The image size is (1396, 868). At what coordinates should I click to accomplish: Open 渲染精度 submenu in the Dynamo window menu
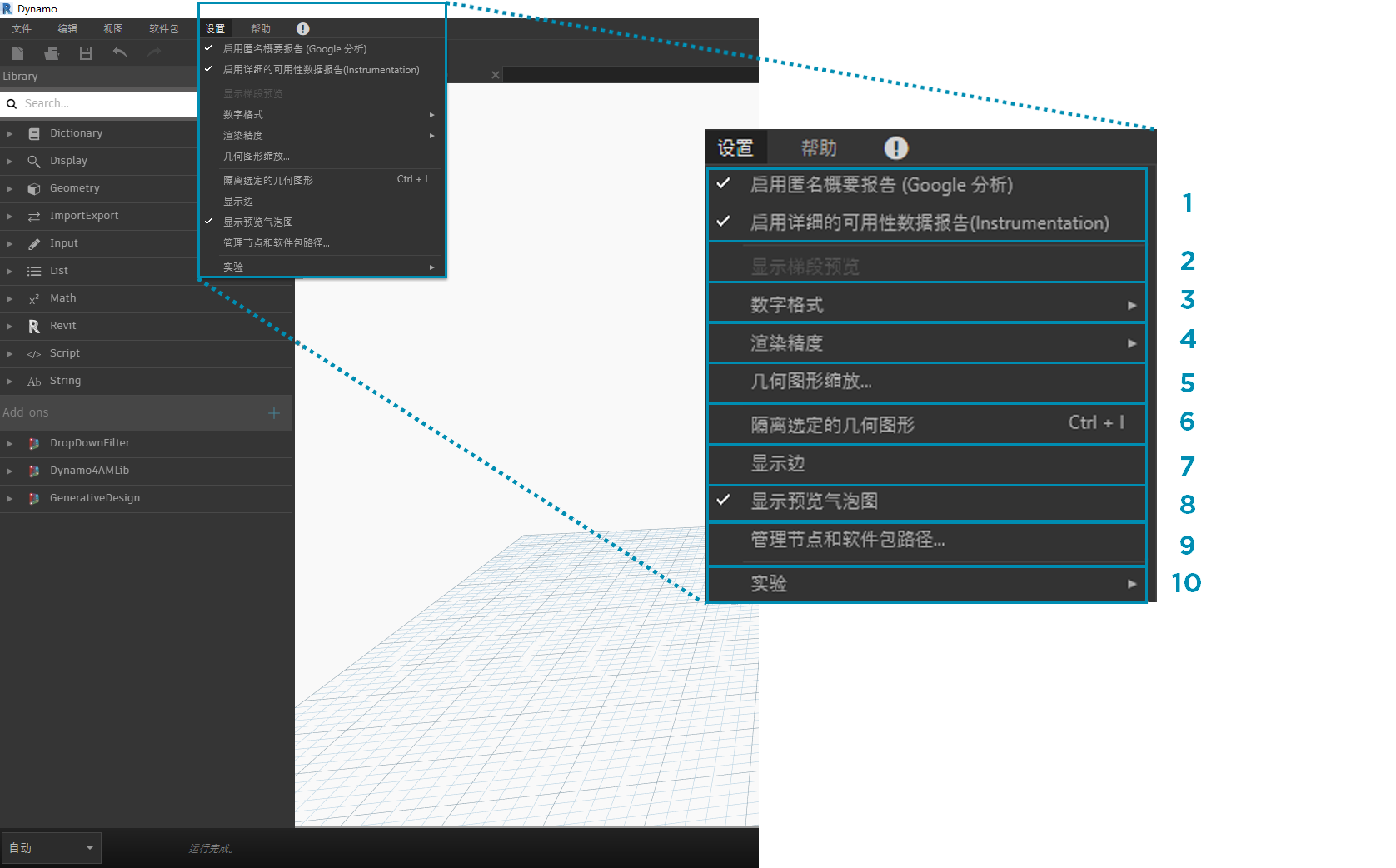click(322, 136)
